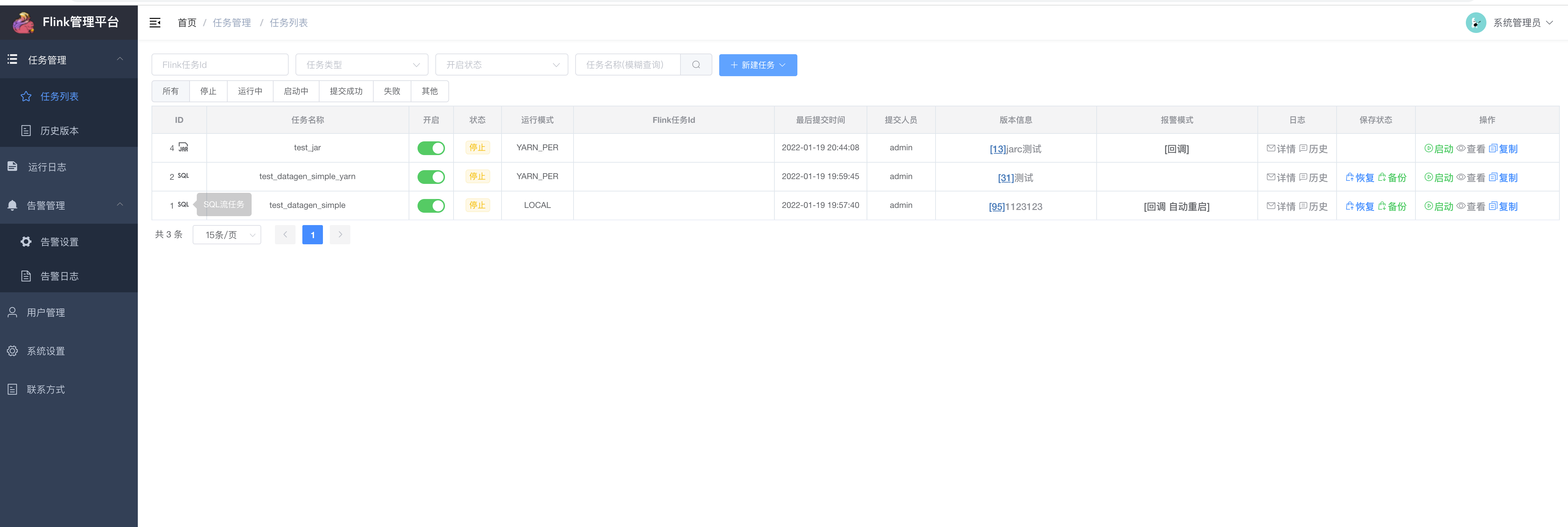Open 告警日志 in the sidebar
This screenshot has height=527, width=1568.
coord(69,276)
